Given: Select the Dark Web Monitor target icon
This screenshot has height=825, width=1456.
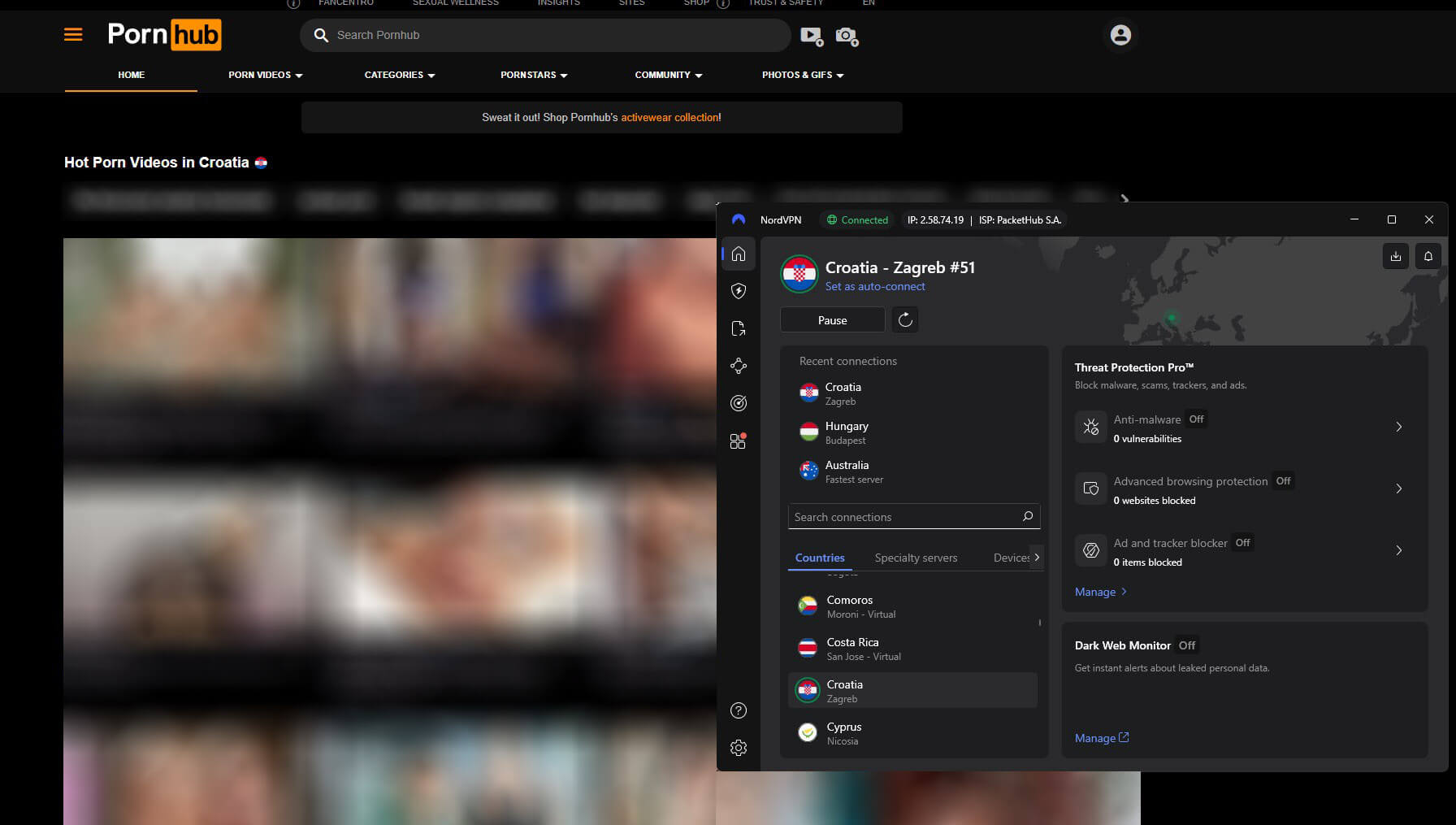Looking at the screenshot, I should pyautogui.click(x=739, y=402).
